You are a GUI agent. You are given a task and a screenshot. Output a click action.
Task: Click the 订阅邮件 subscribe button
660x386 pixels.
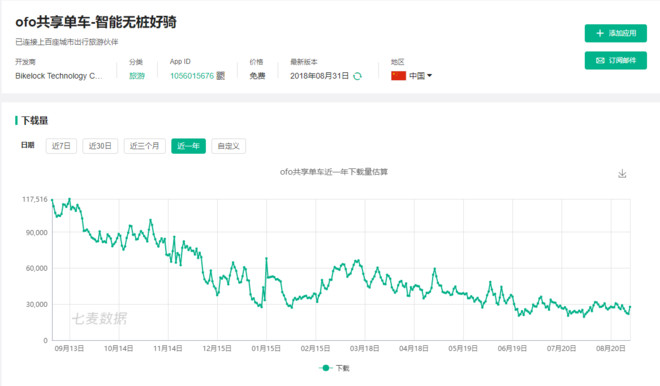pos(615,61)
